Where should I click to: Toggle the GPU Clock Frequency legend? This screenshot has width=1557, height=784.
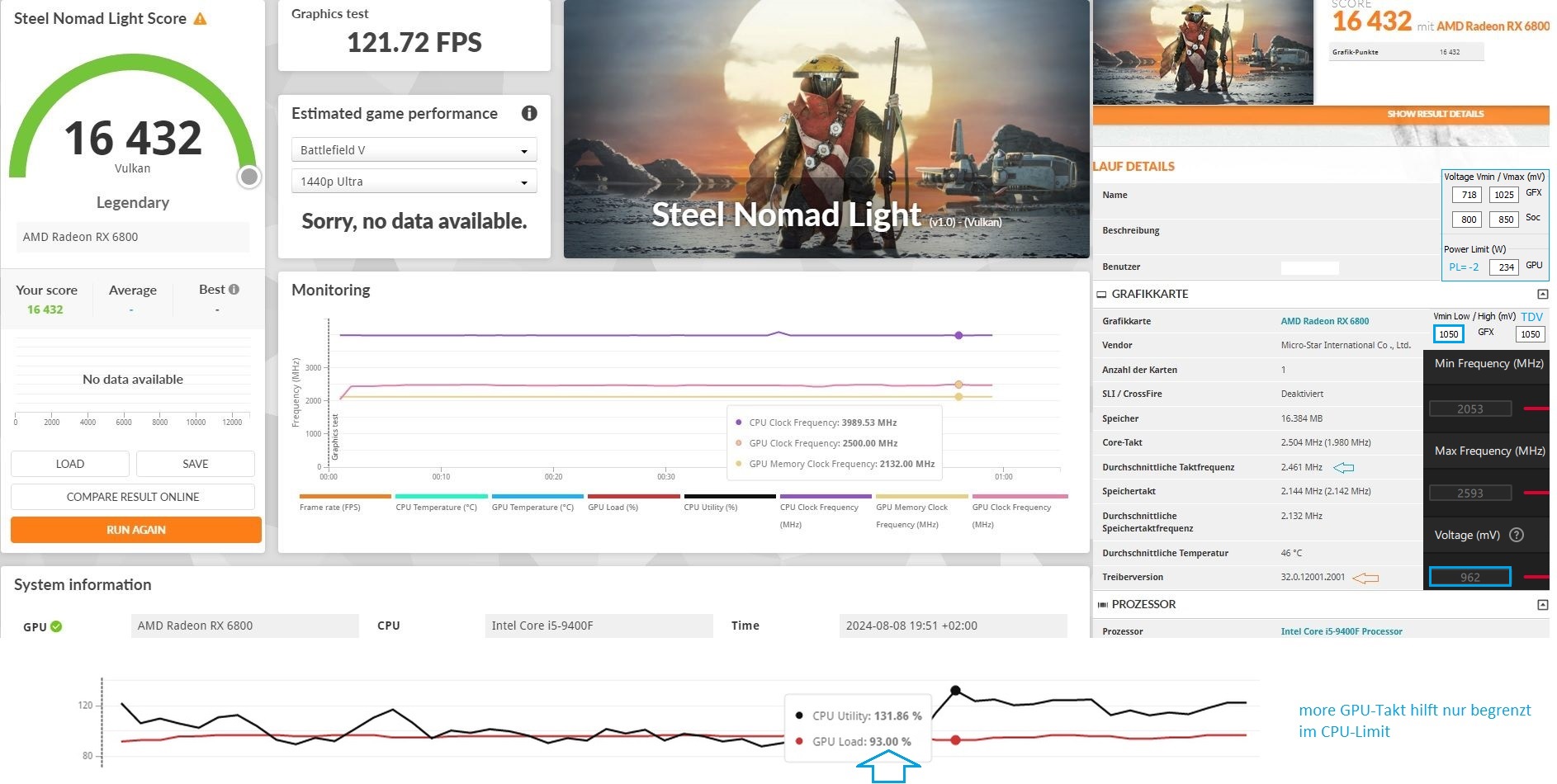(x=1020, y=512)
